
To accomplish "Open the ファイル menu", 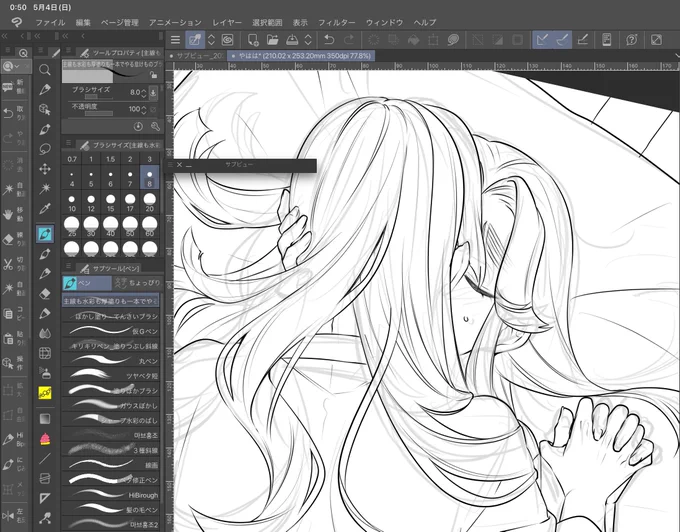I will 50,23.
